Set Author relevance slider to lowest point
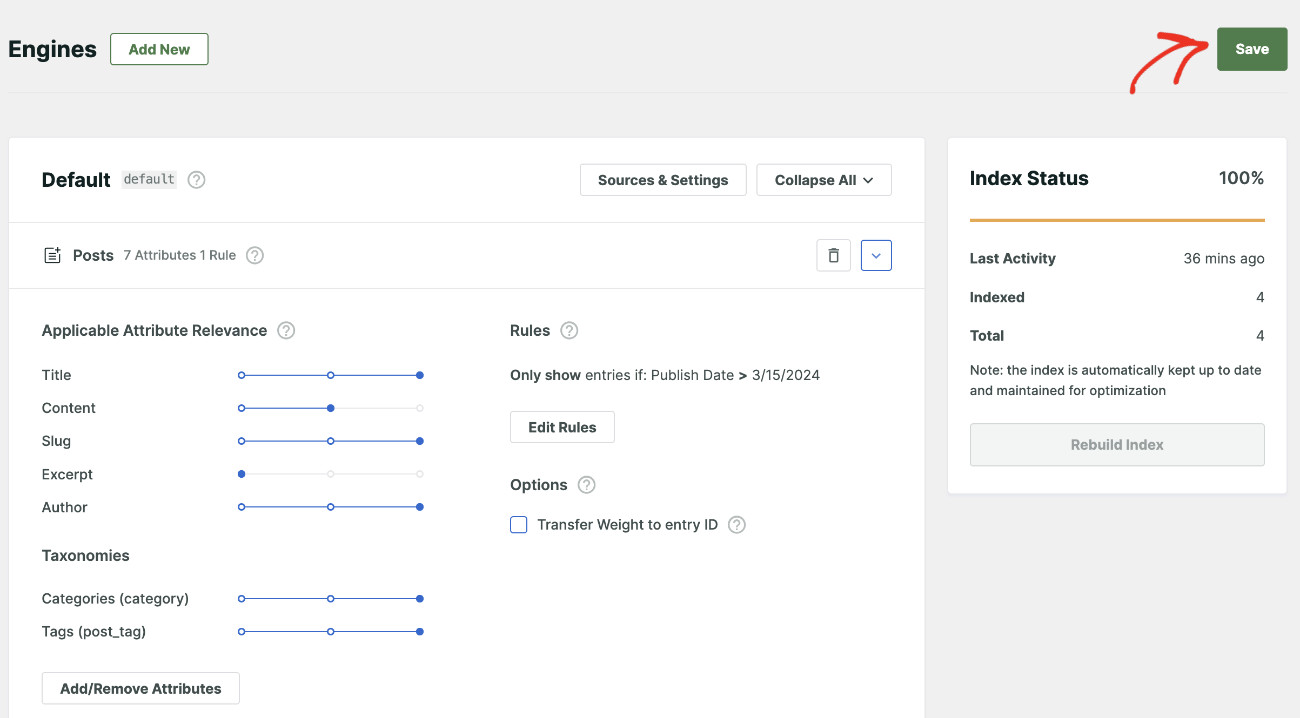This screenshot has width=1300, height=718. pos(242,507)
